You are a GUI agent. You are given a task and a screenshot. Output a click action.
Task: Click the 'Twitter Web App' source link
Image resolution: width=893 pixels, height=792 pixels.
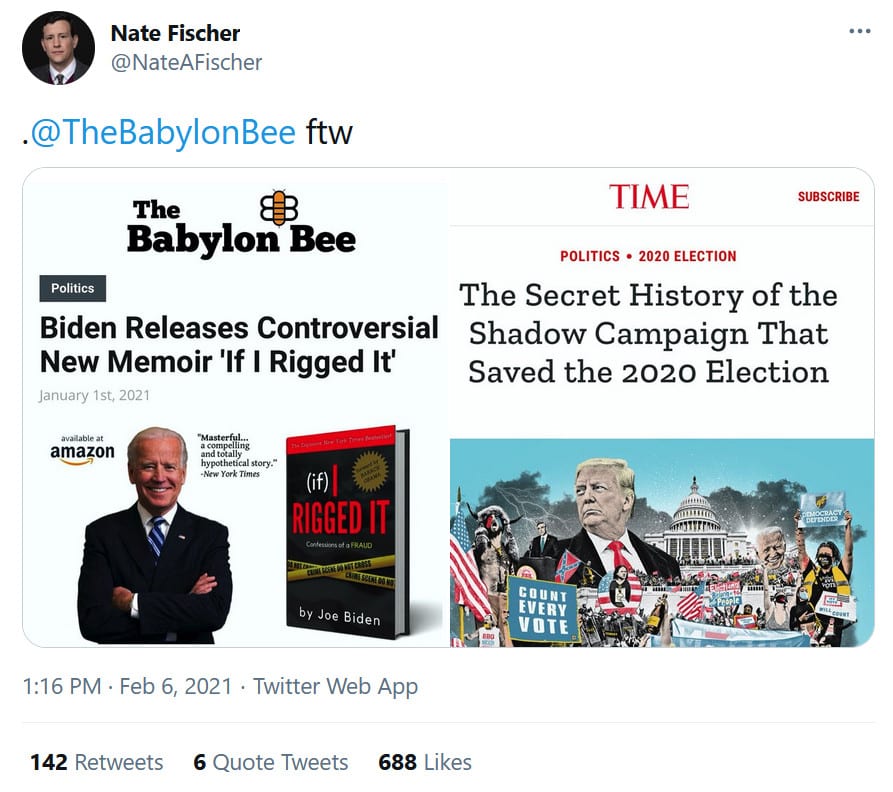pyautogui.click(x=335, y=686)
